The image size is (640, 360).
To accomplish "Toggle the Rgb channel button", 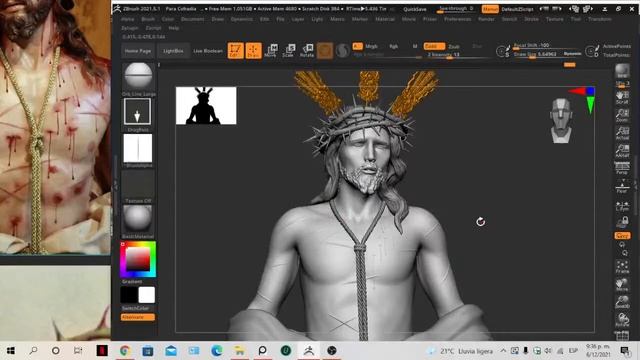I will tap(393, 47).
